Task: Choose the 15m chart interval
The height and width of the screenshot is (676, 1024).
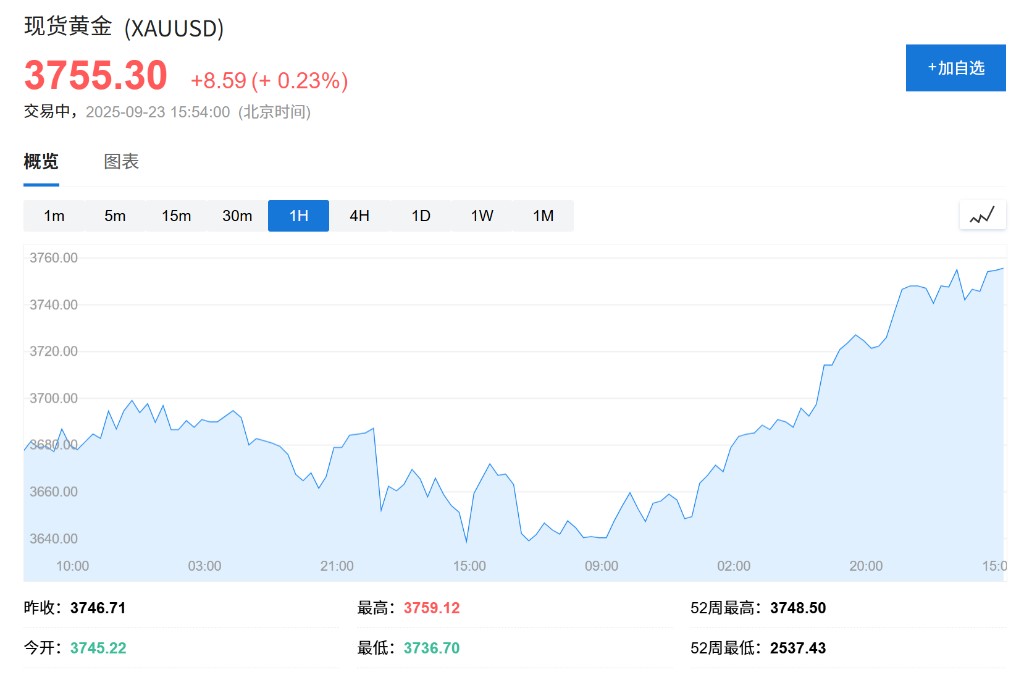Action: (176, 216)
